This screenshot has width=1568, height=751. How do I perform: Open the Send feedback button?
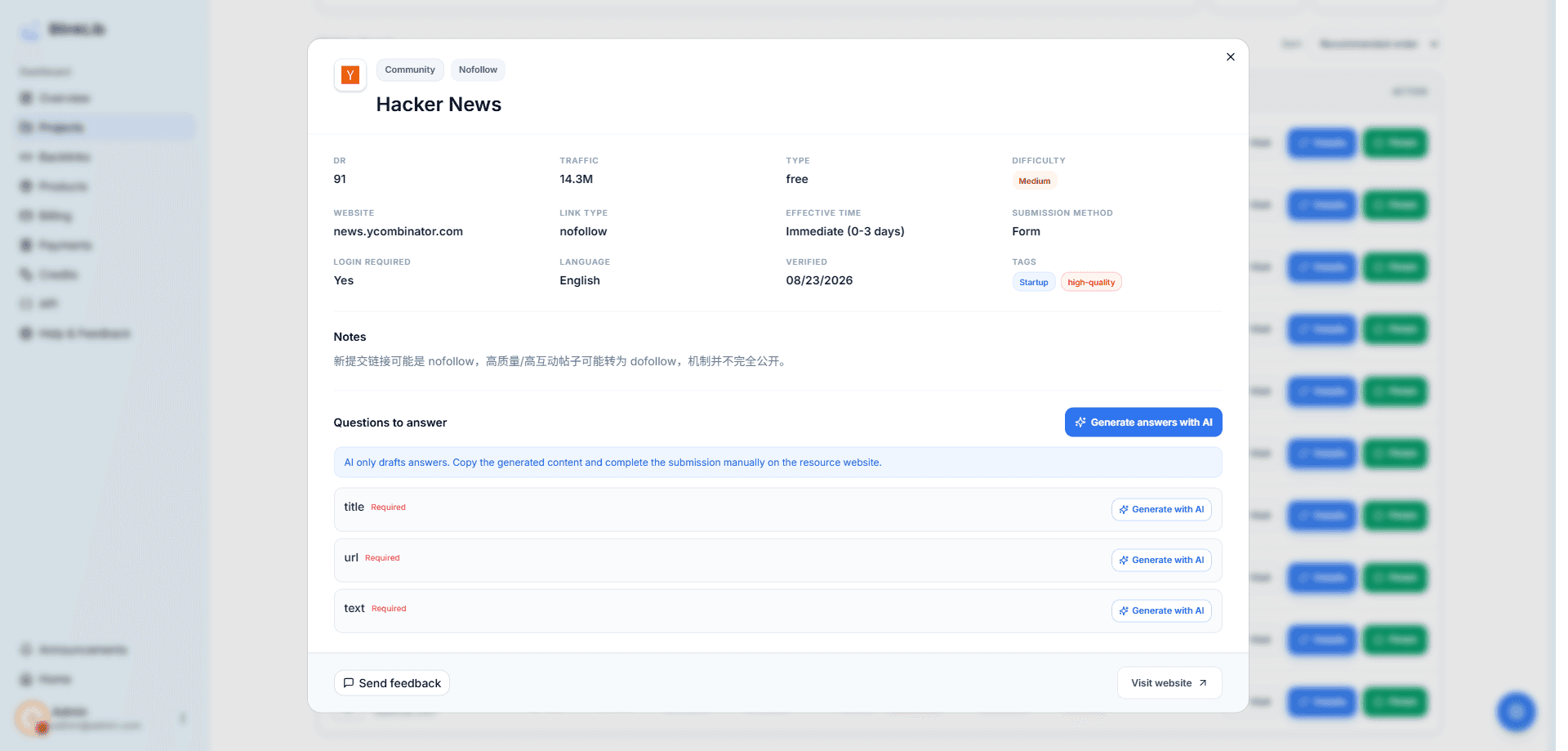pos(392,683)
